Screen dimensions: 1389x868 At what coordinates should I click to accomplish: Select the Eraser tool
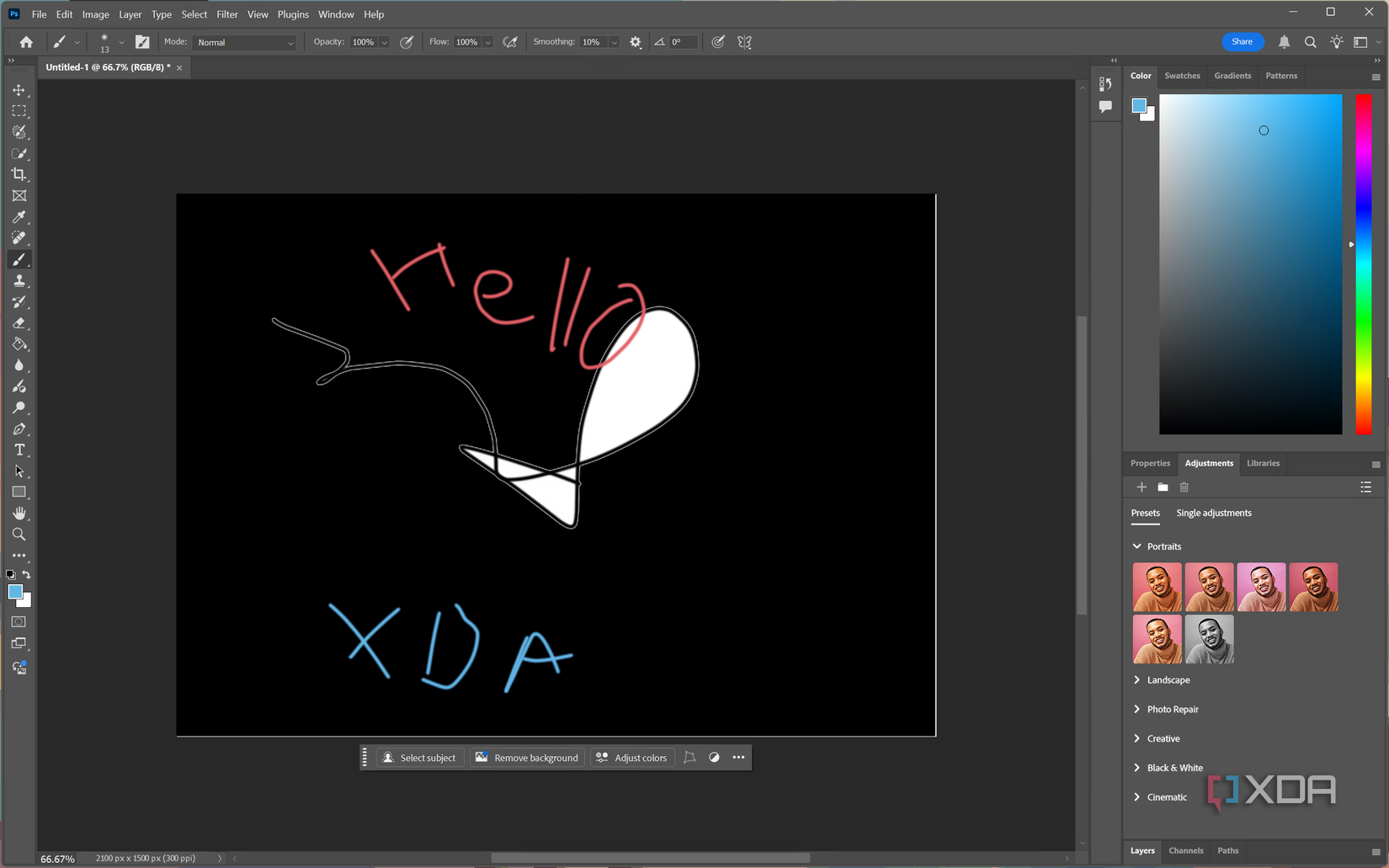19,322
